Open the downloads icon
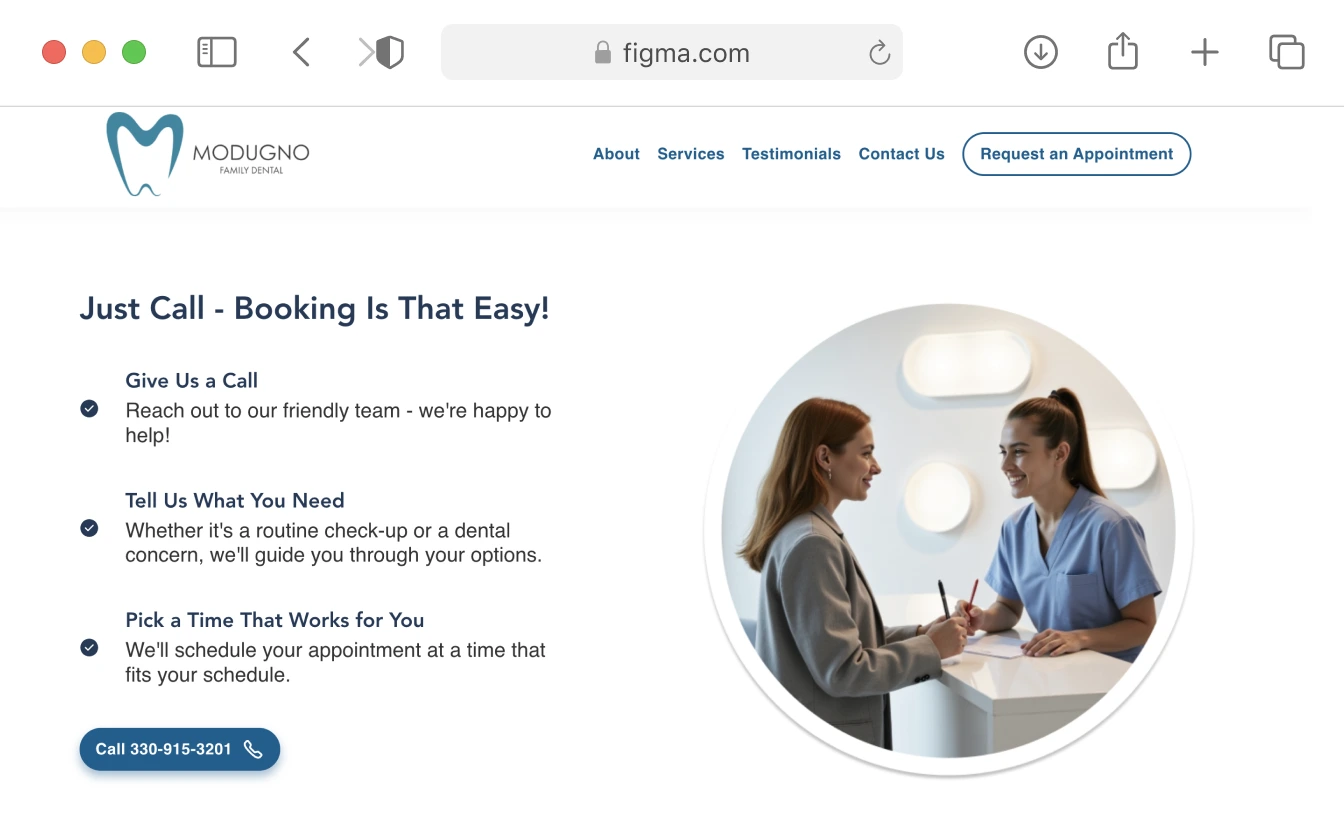This screenshot has width=1344, height=824. click(x=1041, y=52)
